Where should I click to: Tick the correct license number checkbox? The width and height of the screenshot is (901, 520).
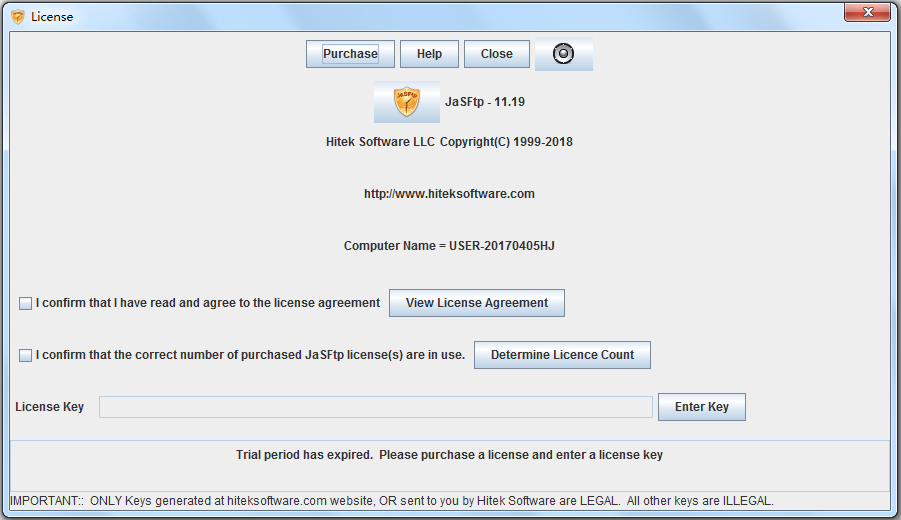click(25, 355)
